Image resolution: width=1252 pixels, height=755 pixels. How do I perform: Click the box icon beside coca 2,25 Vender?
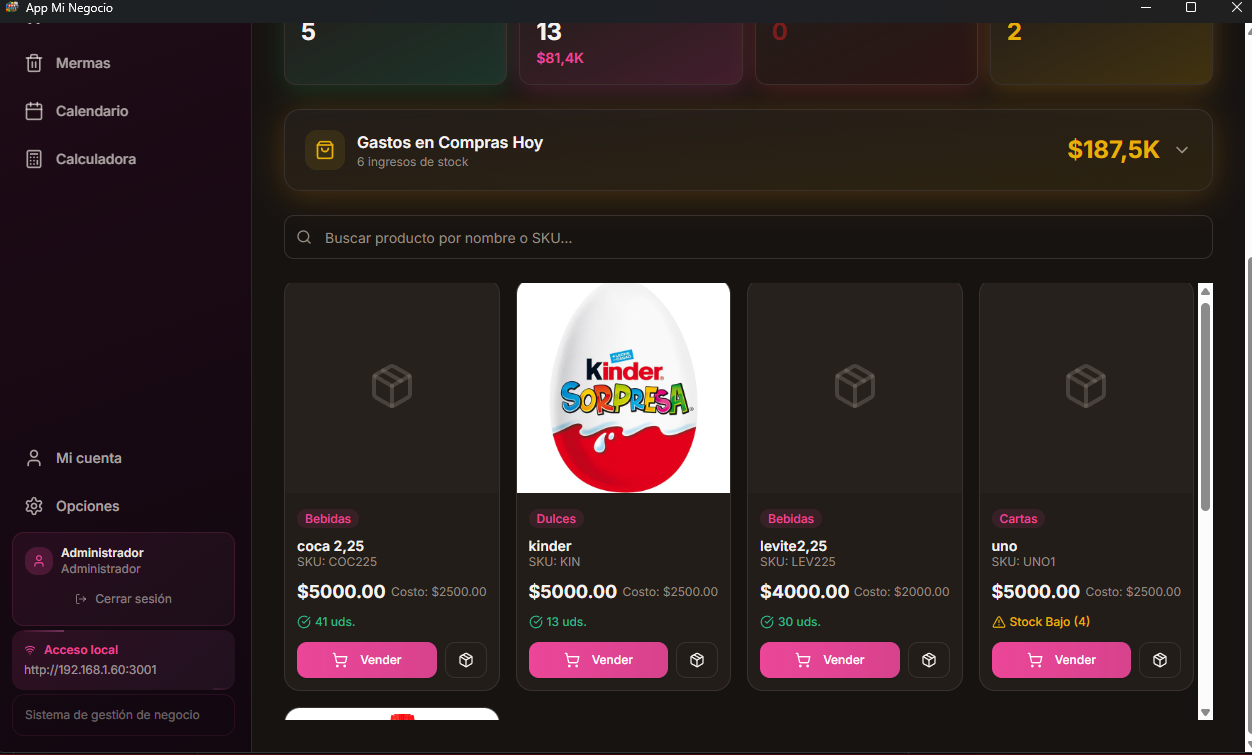tap(466, 660)
